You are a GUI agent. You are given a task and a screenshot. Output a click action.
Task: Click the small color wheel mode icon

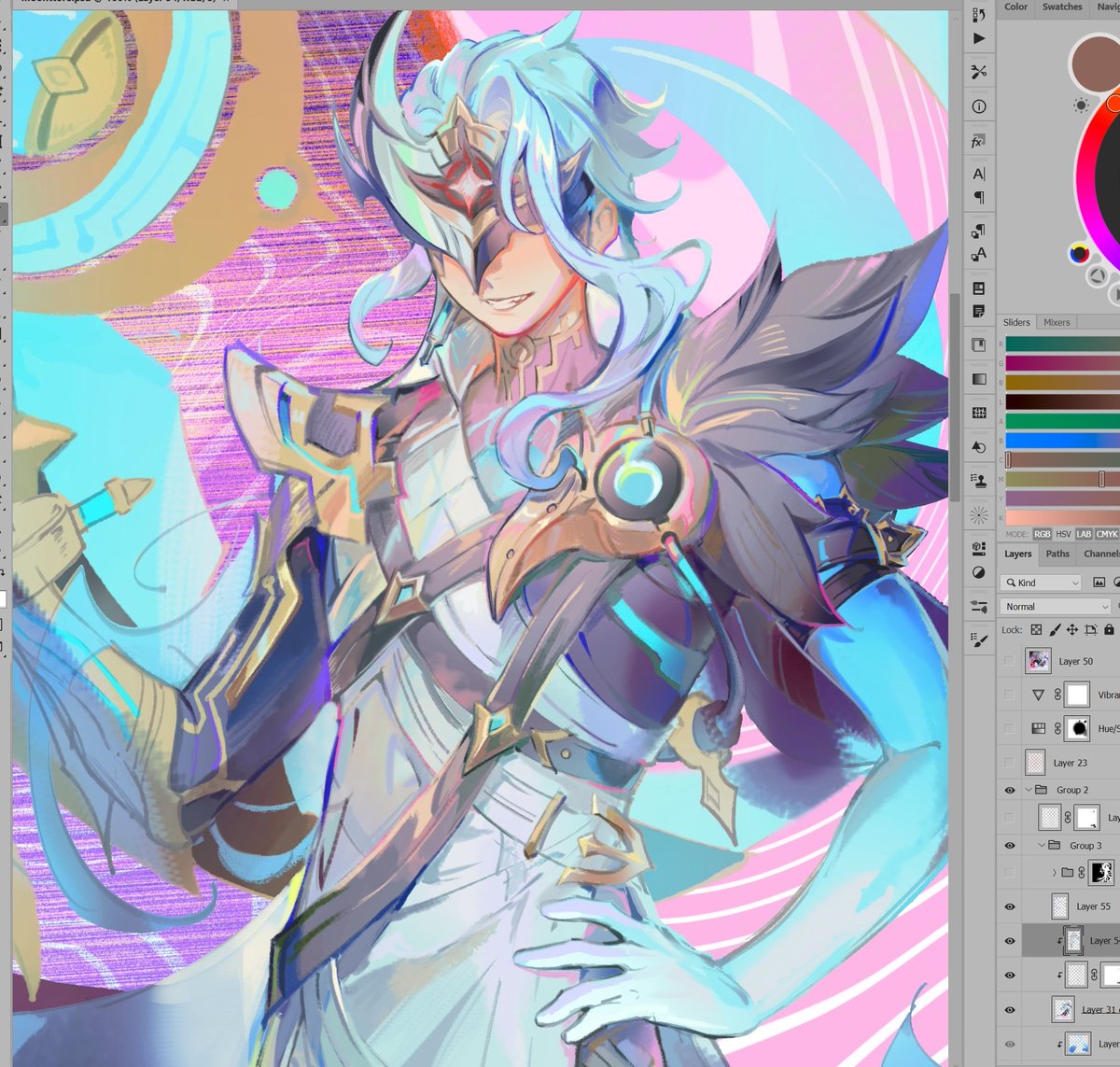(x=1079, y=253)
